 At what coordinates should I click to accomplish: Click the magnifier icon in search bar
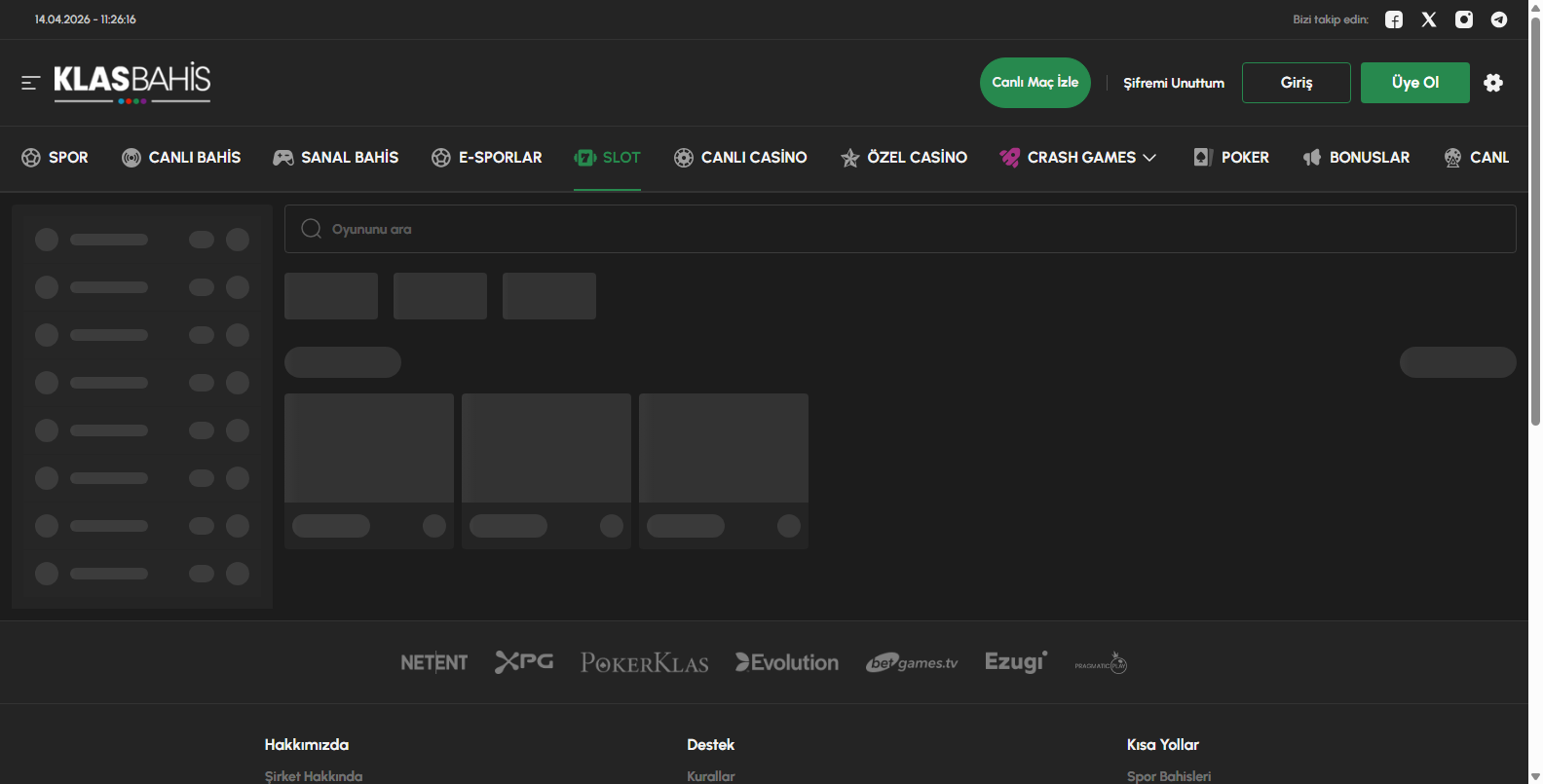point(311,229)
